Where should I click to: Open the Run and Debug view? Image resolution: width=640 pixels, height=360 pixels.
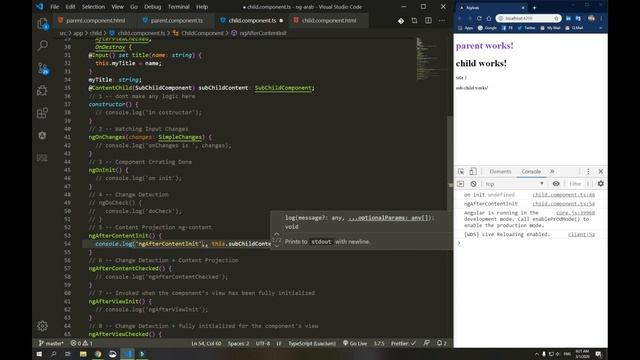(x=42, y=90)
